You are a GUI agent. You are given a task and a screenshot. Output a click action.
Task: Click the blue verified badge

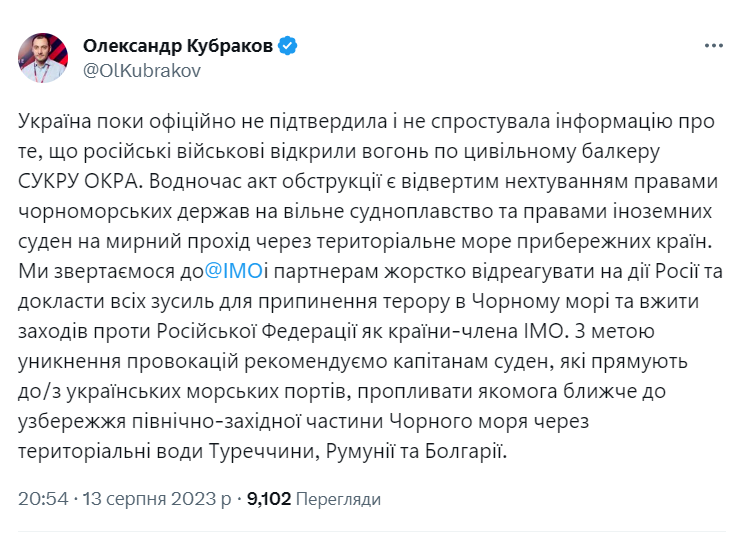click(287, 46)
